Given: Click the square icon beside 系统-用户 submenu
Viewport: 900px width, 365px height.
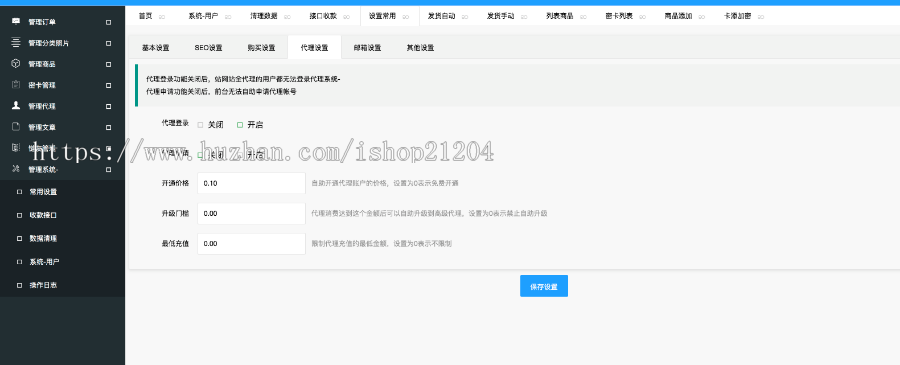Looking at the screenshot, I should pos(20,262).
